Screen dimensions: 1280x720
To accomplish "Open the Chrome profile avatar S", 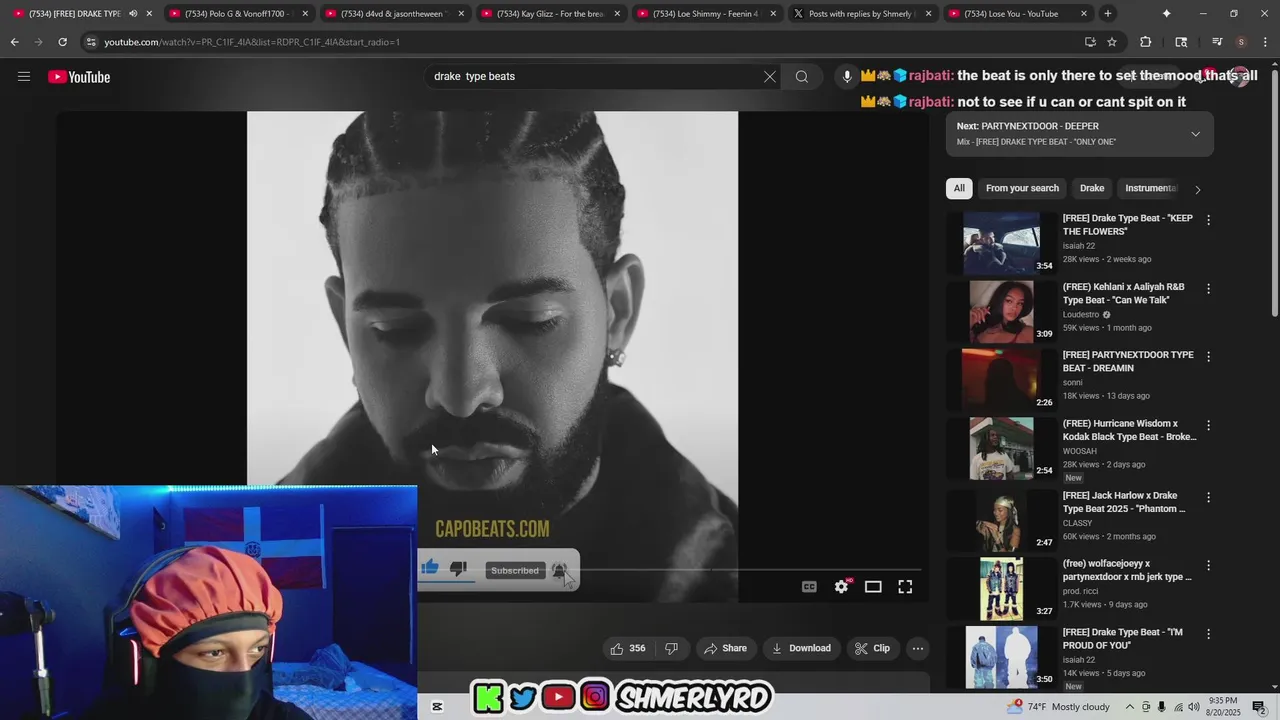I will (x=1241, y=42).
